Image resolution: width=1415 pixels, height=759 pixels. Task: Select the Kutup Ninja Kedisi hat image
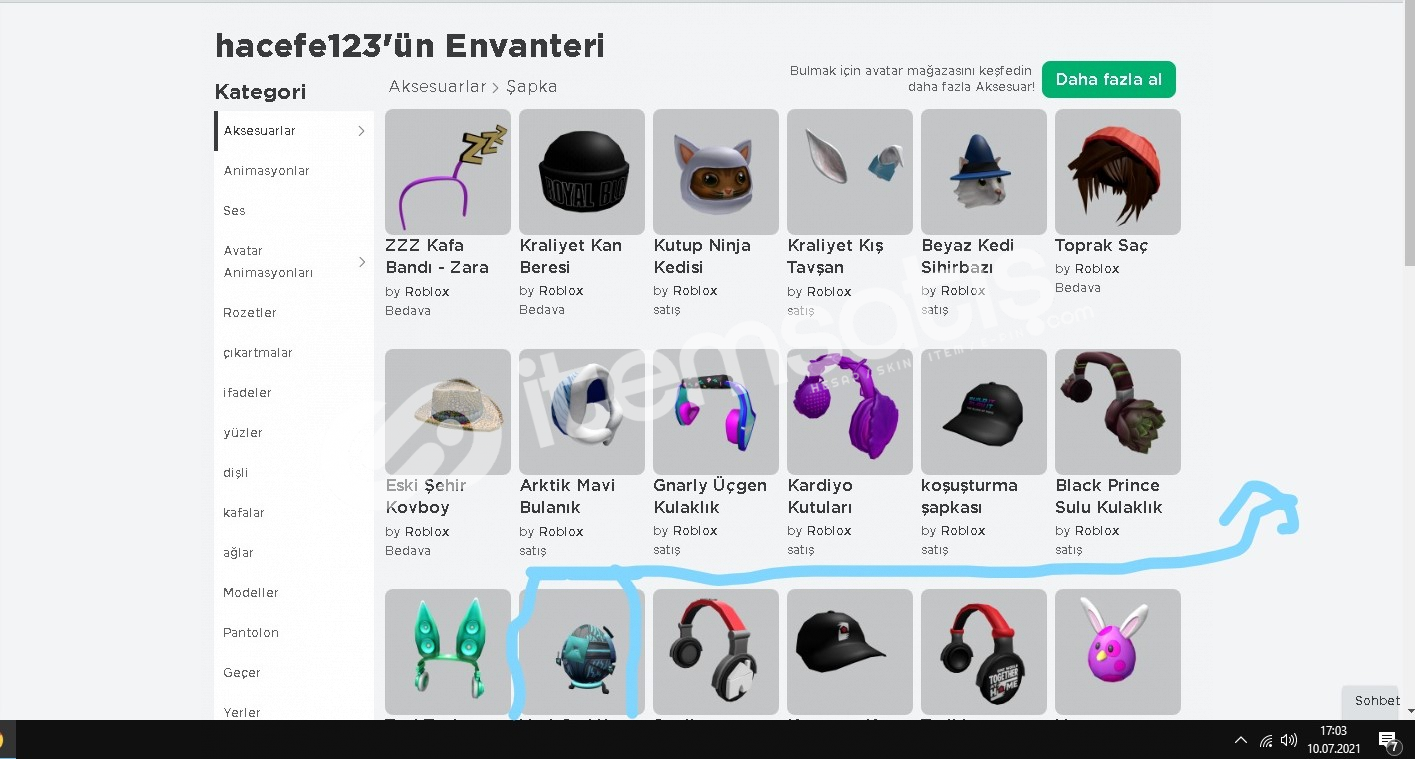click(716, 172)
